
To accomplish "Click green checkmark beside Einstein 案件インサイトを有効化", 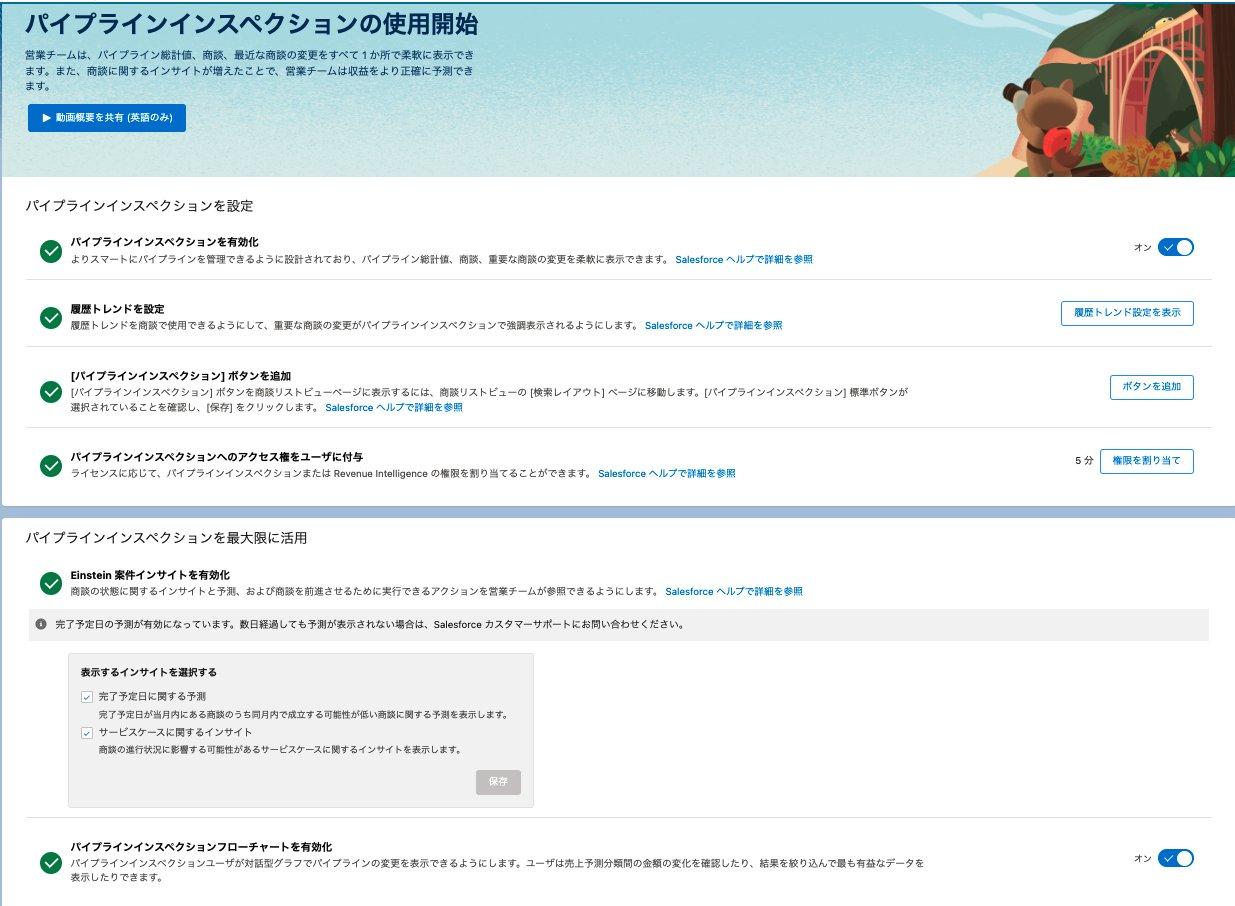I will (x=51, y=583).
